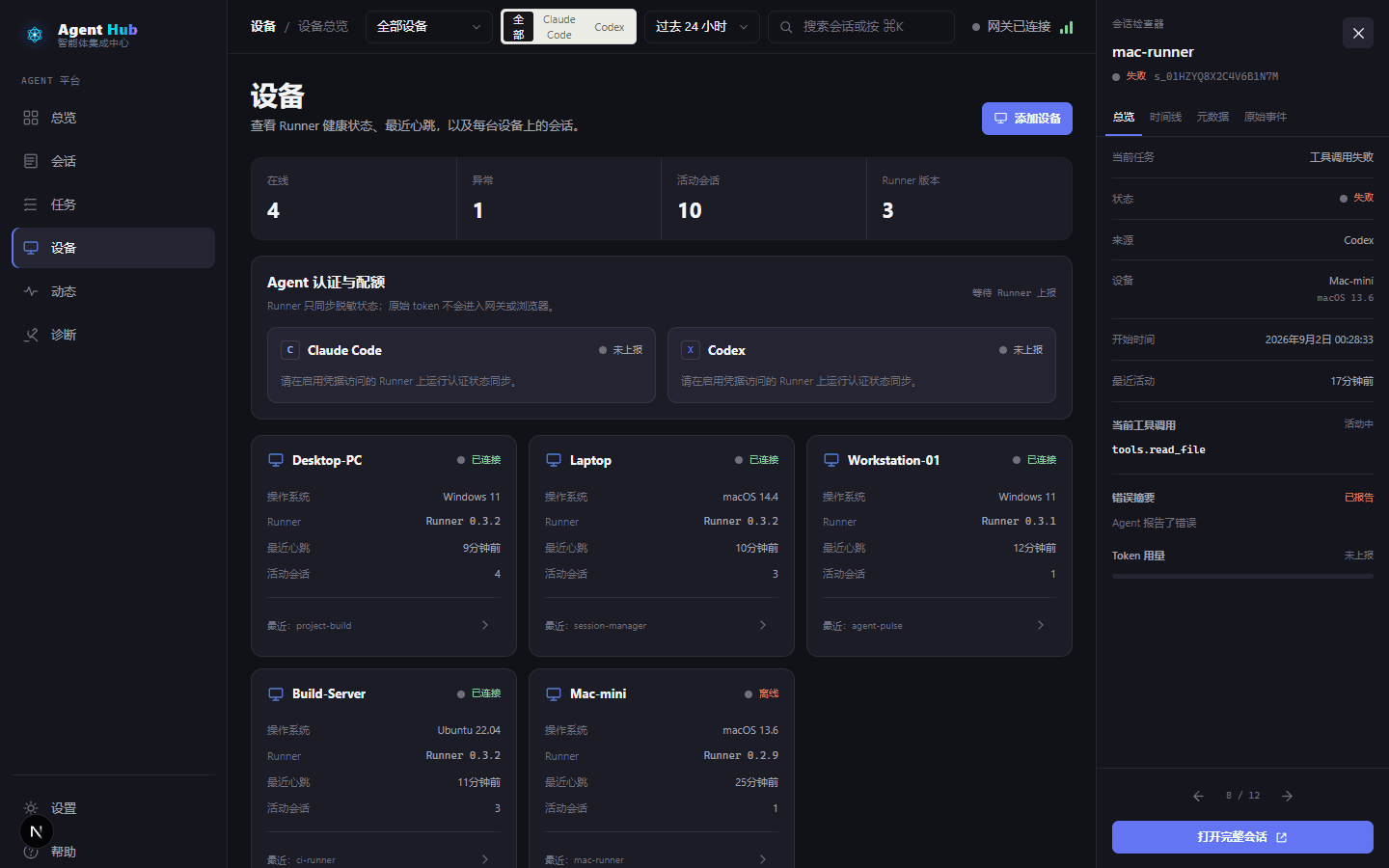Click the Desktop-PC monitor icon
This screenshot has height=868, width=1389.
[x=276, y=460]
